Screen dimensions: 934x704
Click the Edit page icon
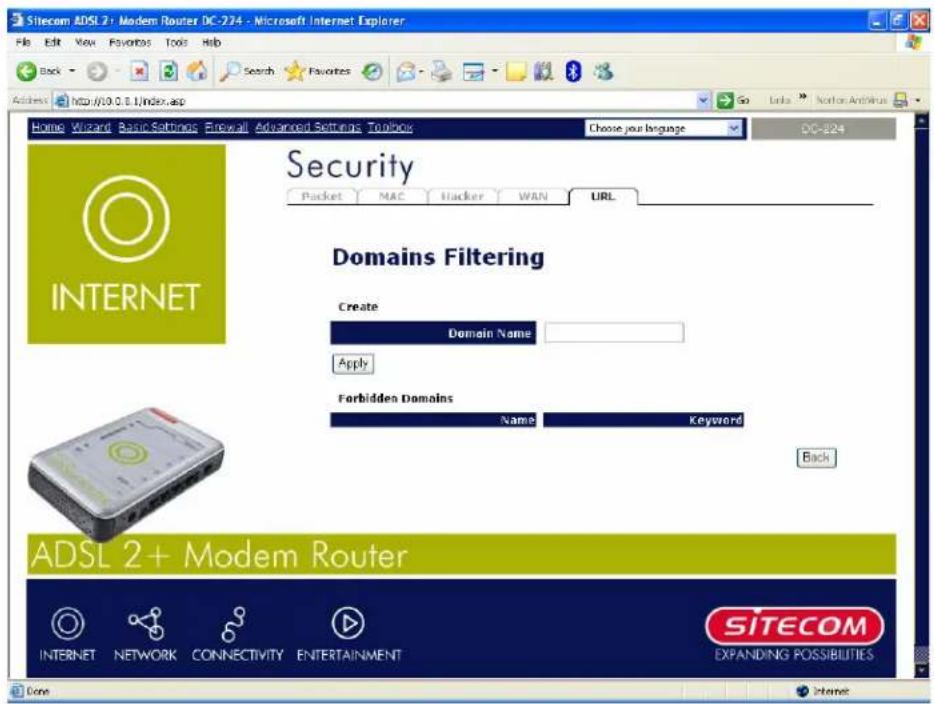pyautogui.click(x=474, y=72)
